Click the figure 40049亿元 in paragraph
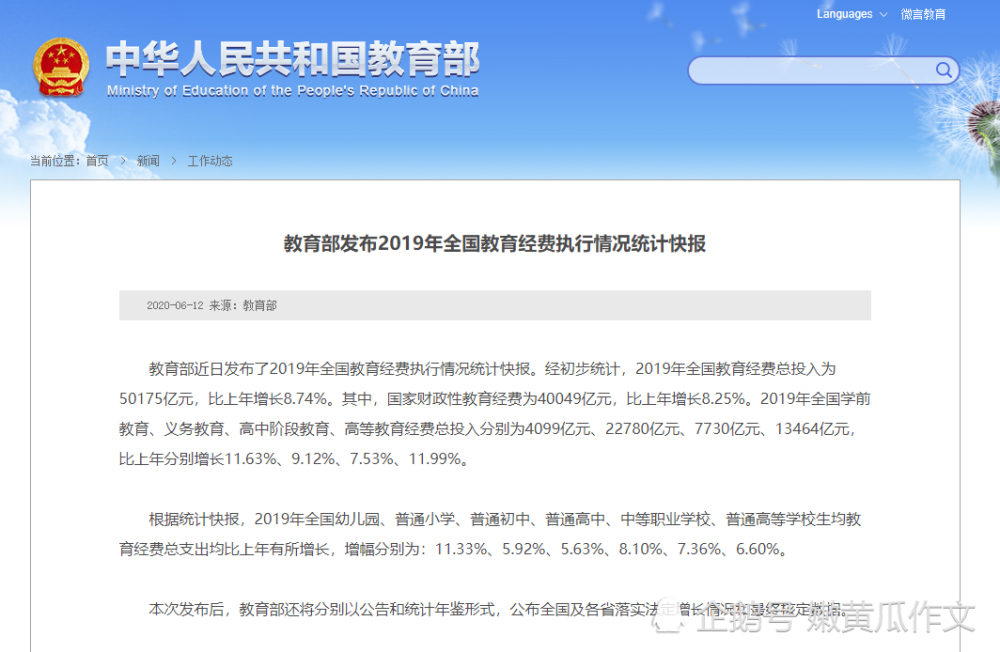The height and width of the screenshot is (652, 1000). (574, 399)
